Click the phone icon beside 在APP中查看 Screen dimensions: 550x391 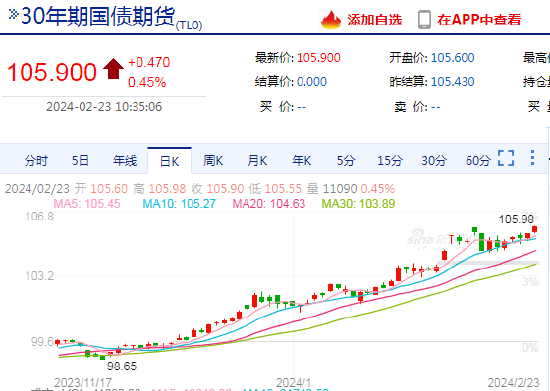[x=424, y=20]
